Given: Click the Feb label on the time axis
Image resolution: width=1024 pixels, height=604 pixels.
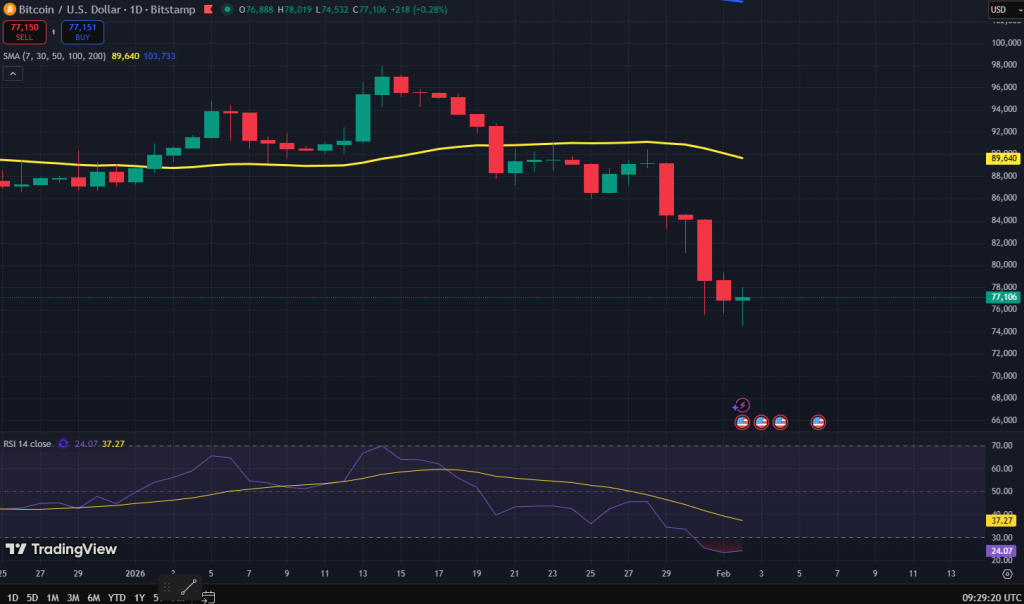Looking at the screenshot, I should point(723,574).
